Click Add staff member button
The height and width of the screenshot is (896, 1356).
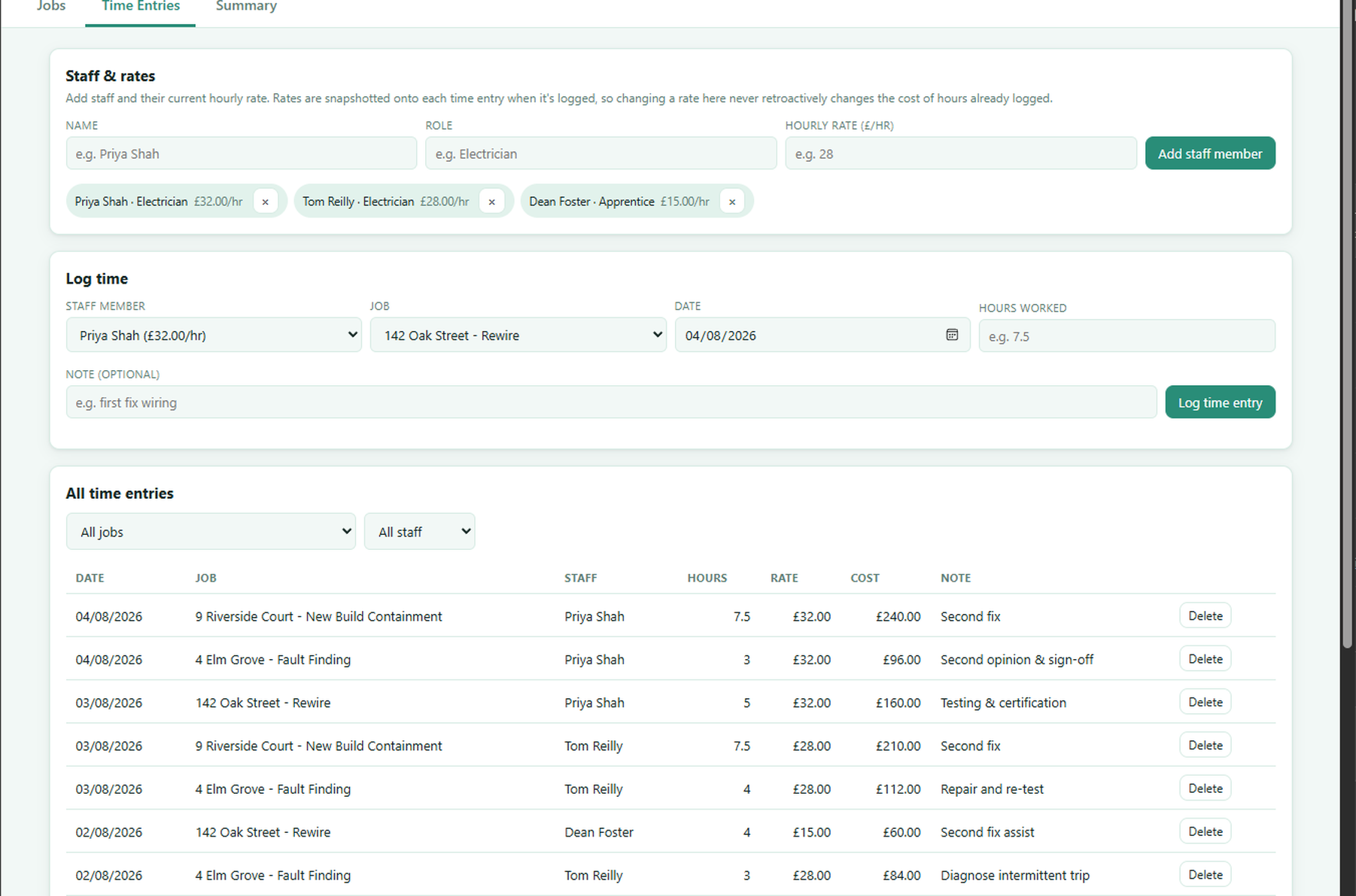(x=1210, y=153)
